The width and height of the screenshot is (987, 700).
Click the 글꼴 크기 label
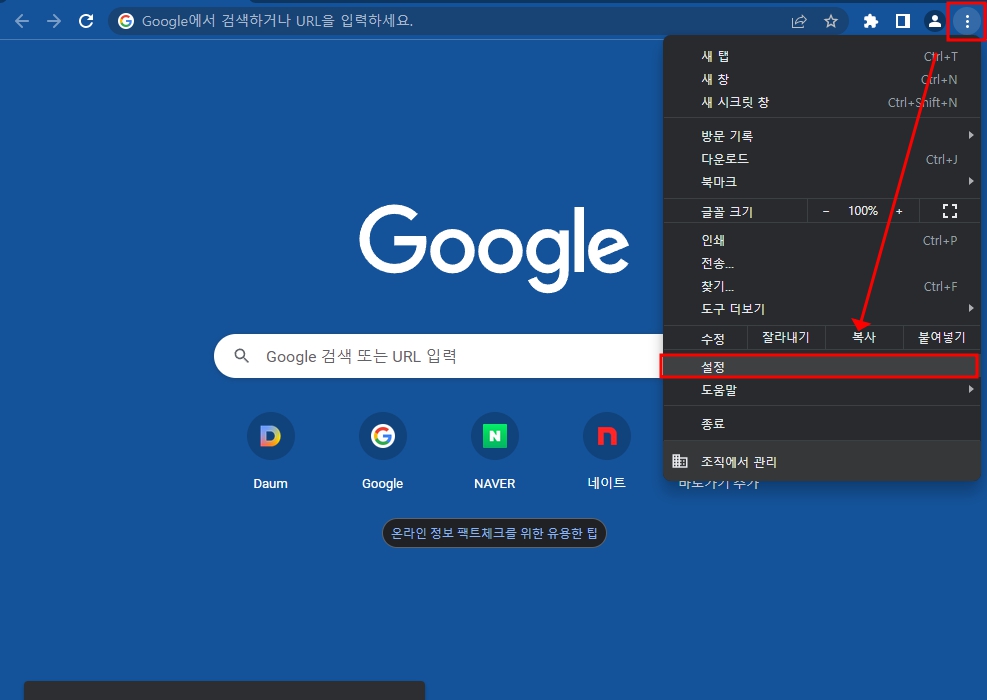tap(727, 212)
